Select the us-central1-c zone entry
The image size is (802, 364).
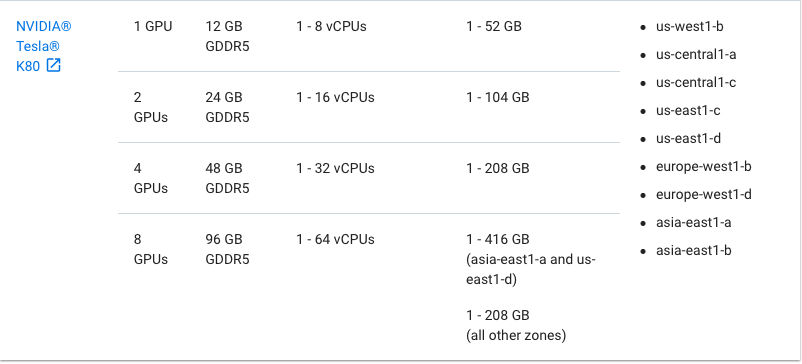[x=696, y=83]
